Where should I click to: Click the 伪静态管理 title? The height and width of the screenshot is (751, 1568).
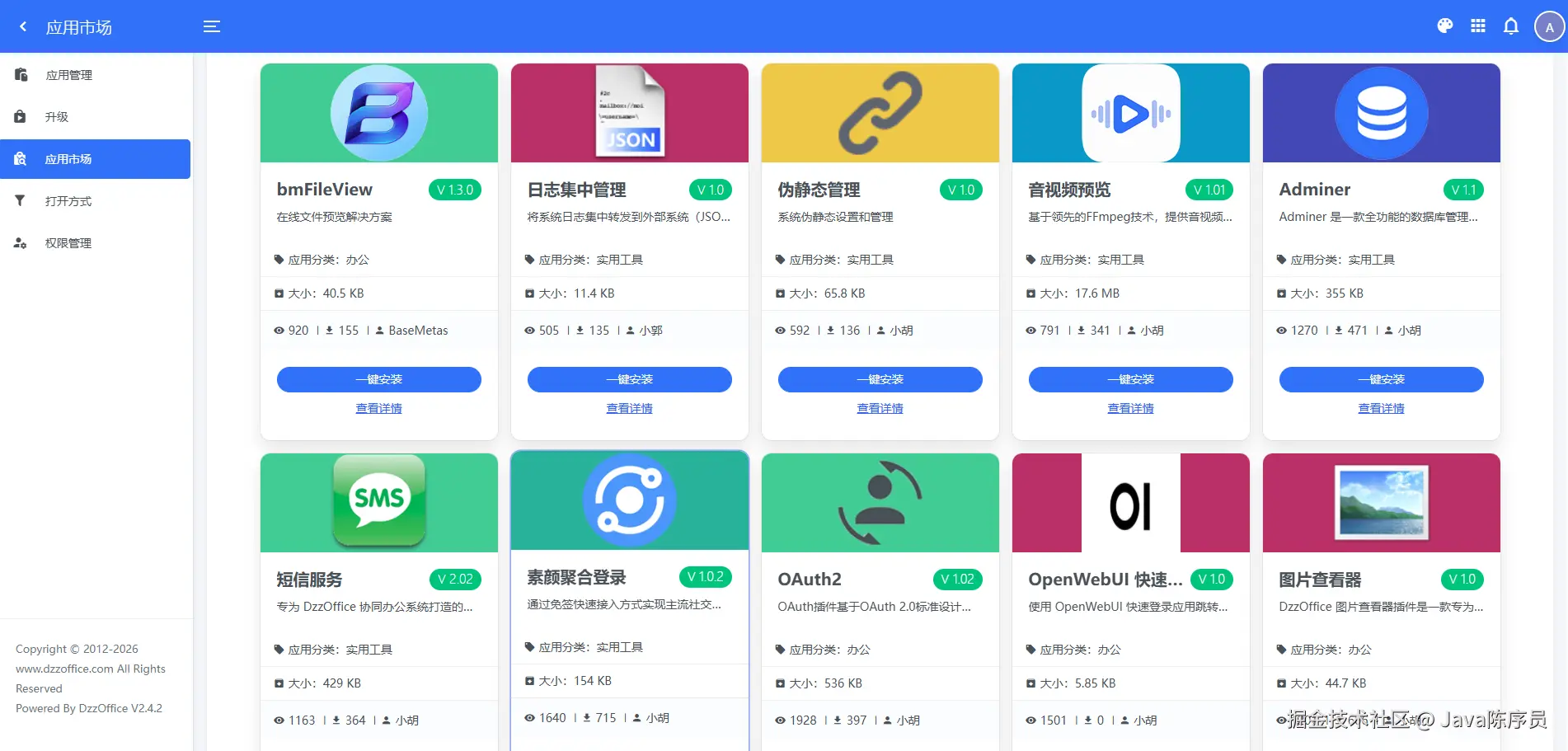coord(819,190)
